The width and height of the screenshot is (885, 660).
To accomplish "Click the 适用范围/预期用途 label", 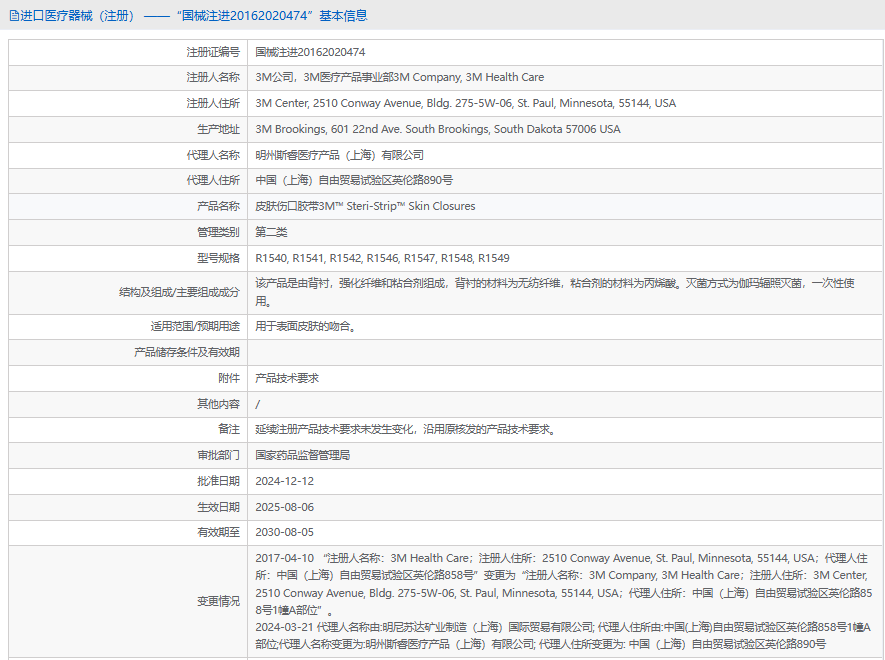I will (x=195, y=326).
